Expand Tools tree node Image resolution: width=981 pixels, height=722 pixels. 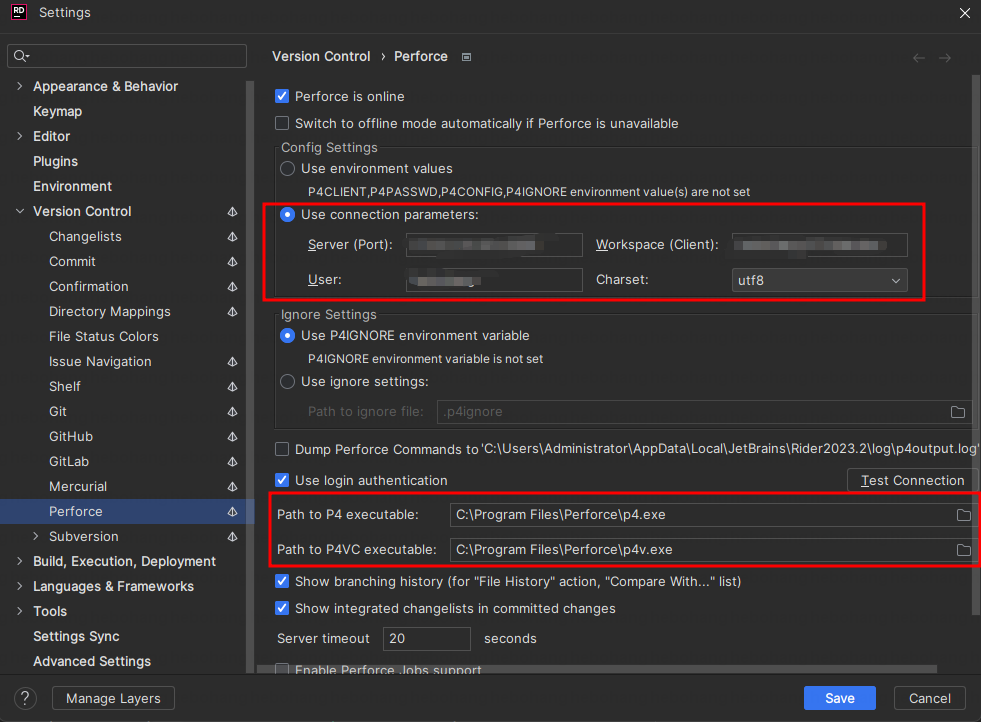pyautogui.click(x=19, y=612)
